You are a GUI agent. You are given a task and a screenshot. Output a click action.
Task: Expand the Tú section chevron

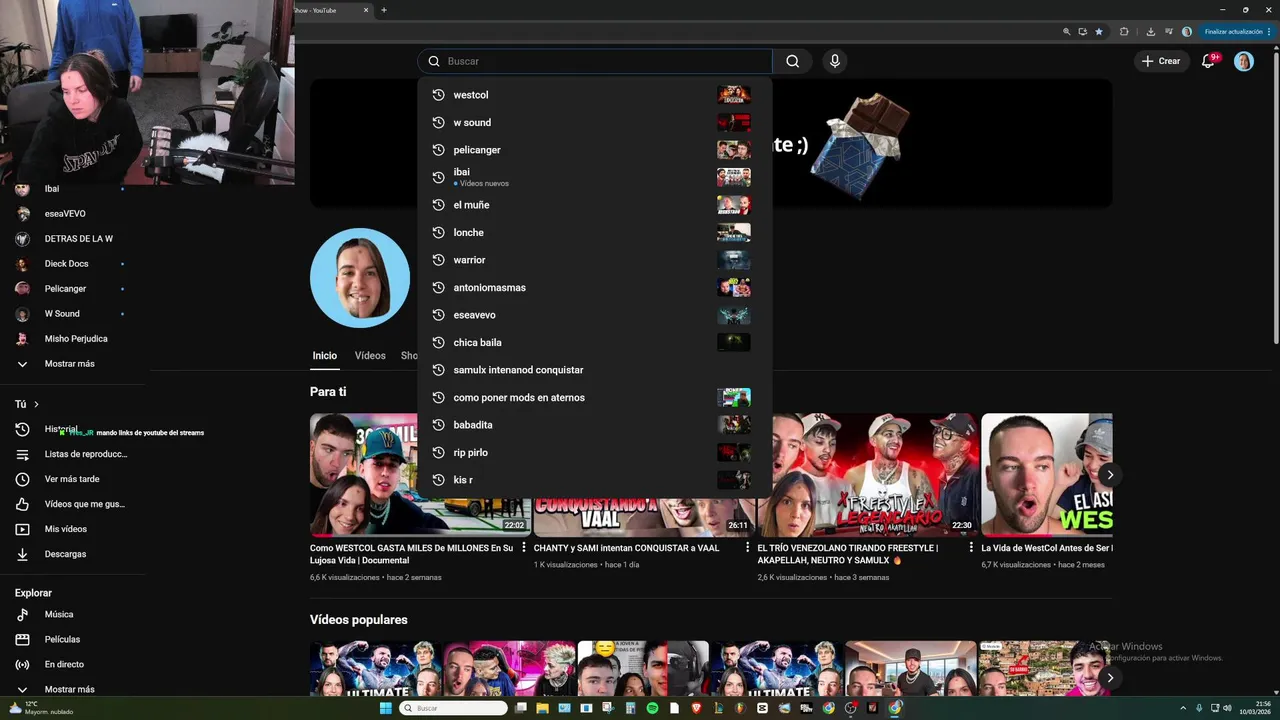(x=36, y=404)
